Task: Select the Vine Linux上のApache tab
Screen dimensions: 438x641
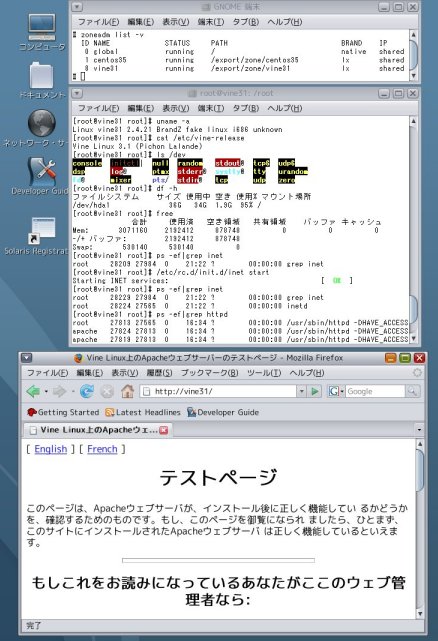Action: (97, 430)
